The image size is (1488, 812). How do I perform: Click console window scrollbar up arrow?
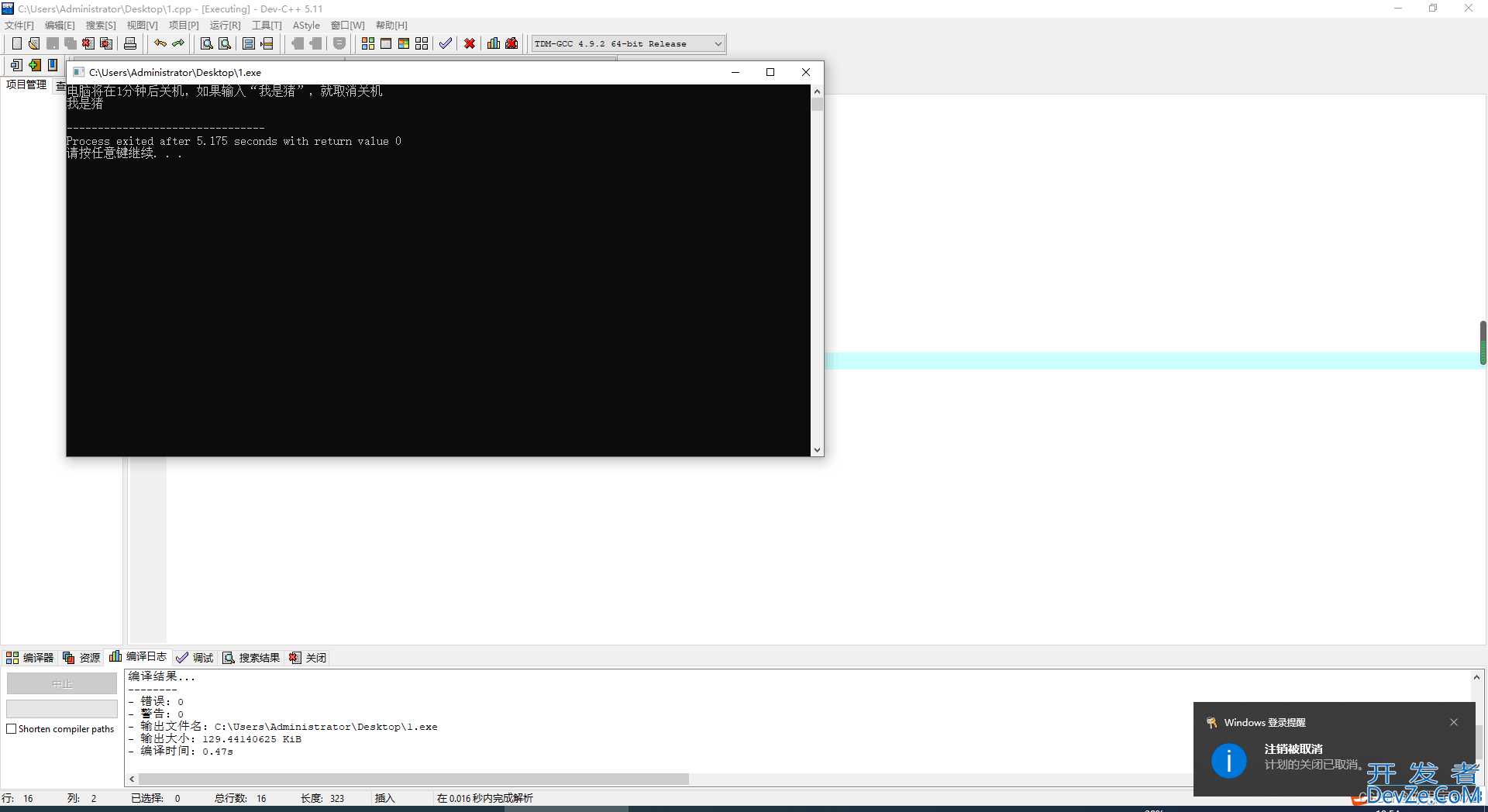[x=817, y=91]
